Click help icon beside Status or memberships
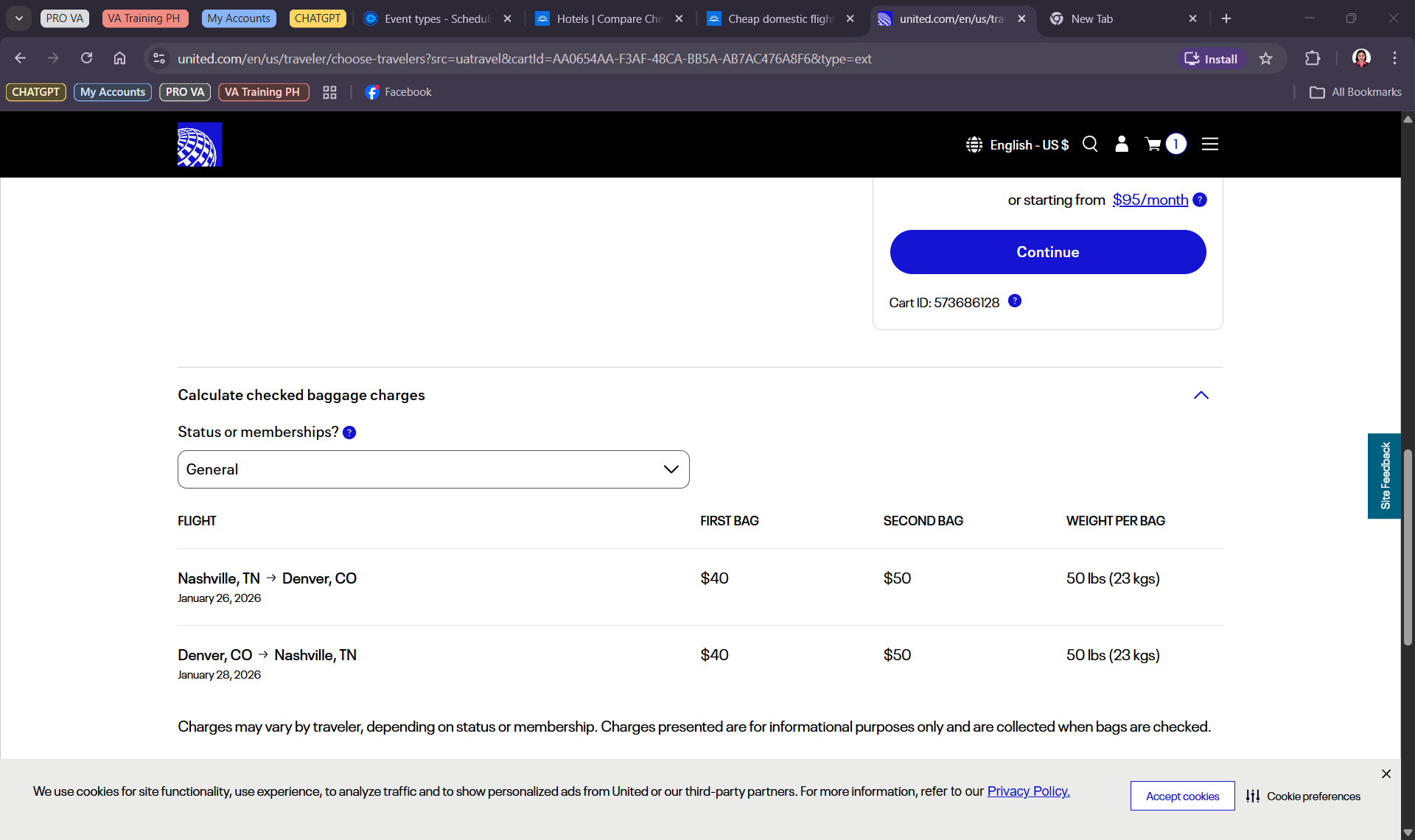Image resolution: width=1415 pixels, height=840 pixels. pos(349,433)
